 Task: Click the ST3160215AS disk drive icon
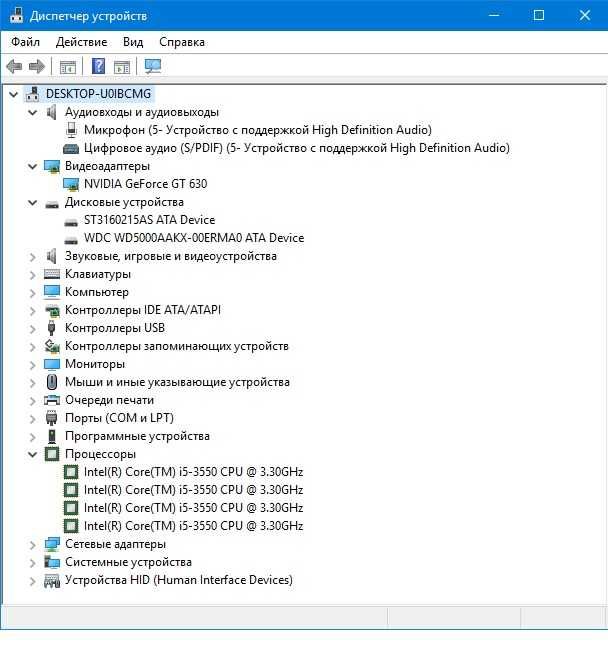pos(71,222)
